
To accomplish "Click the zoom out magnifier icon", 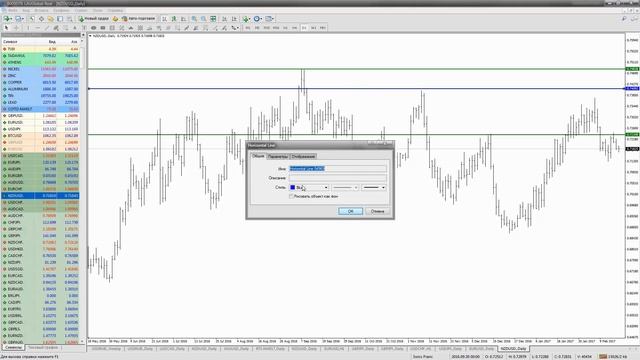I will pyautogui.click(x=203, y=19).
